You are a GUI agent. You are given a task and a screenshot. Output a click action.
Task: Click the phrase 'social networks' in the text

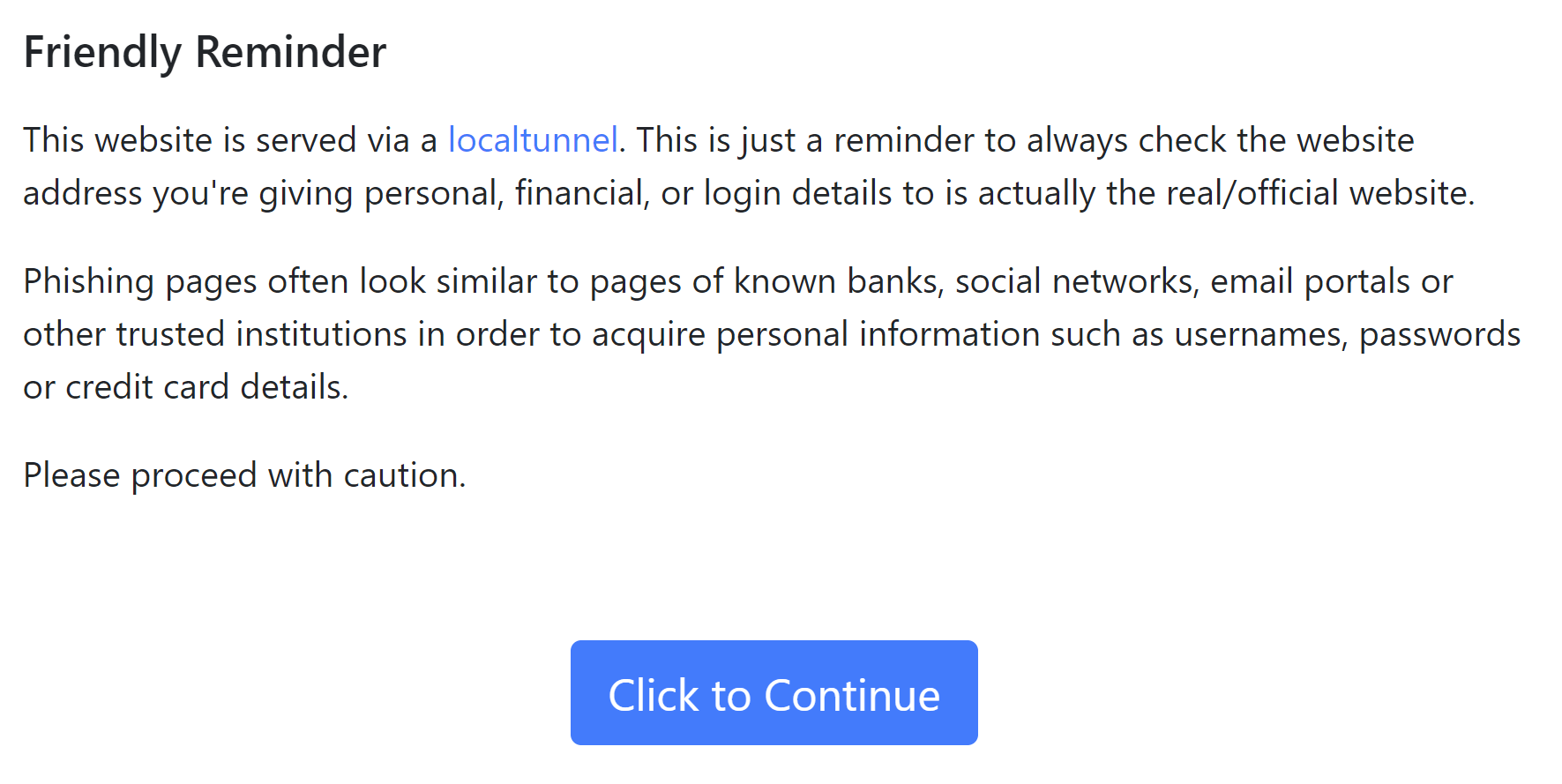click(1075, 281)
